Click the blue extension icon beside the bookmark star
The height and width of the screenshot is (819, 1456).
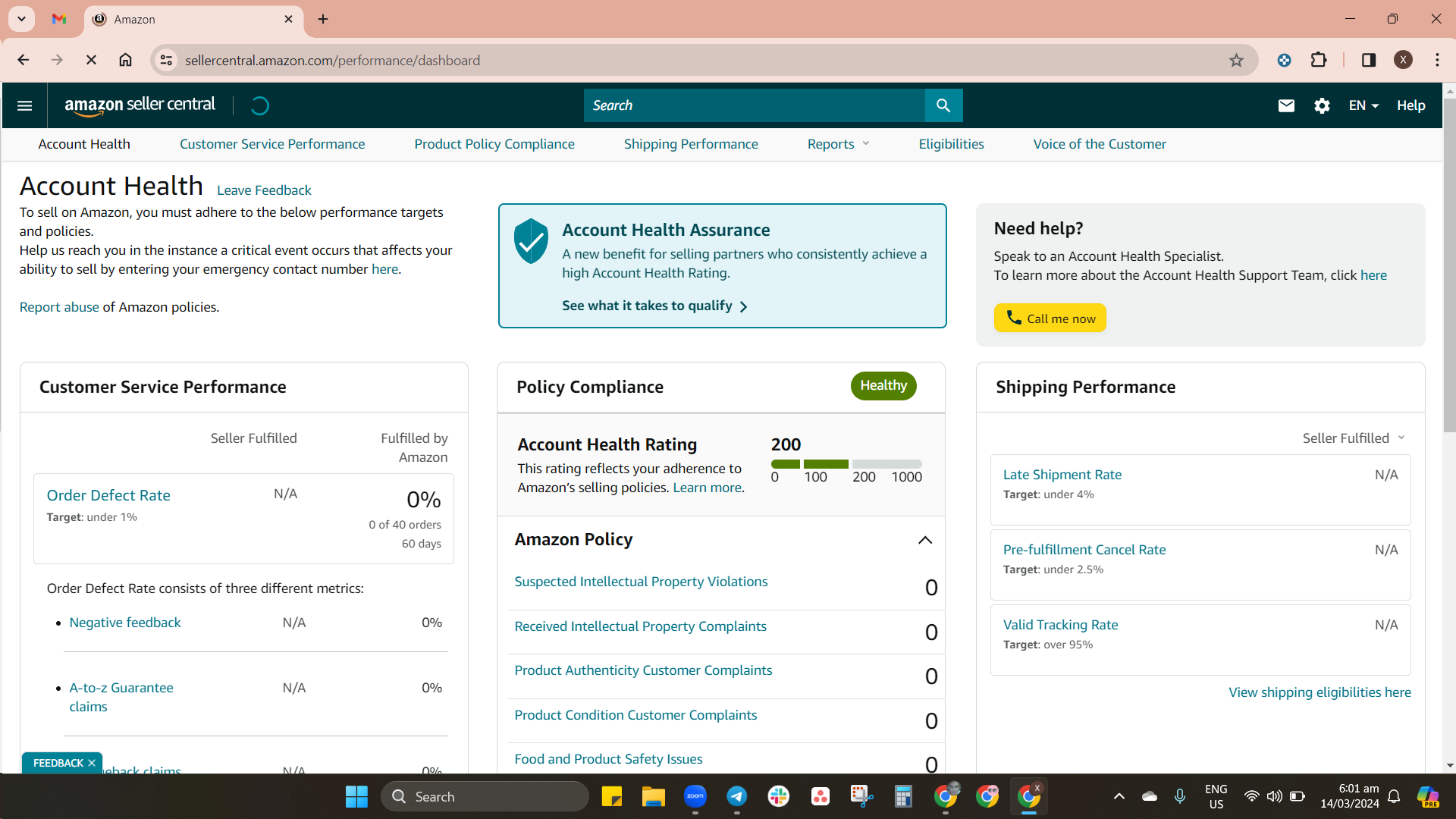click(1284, 60)
